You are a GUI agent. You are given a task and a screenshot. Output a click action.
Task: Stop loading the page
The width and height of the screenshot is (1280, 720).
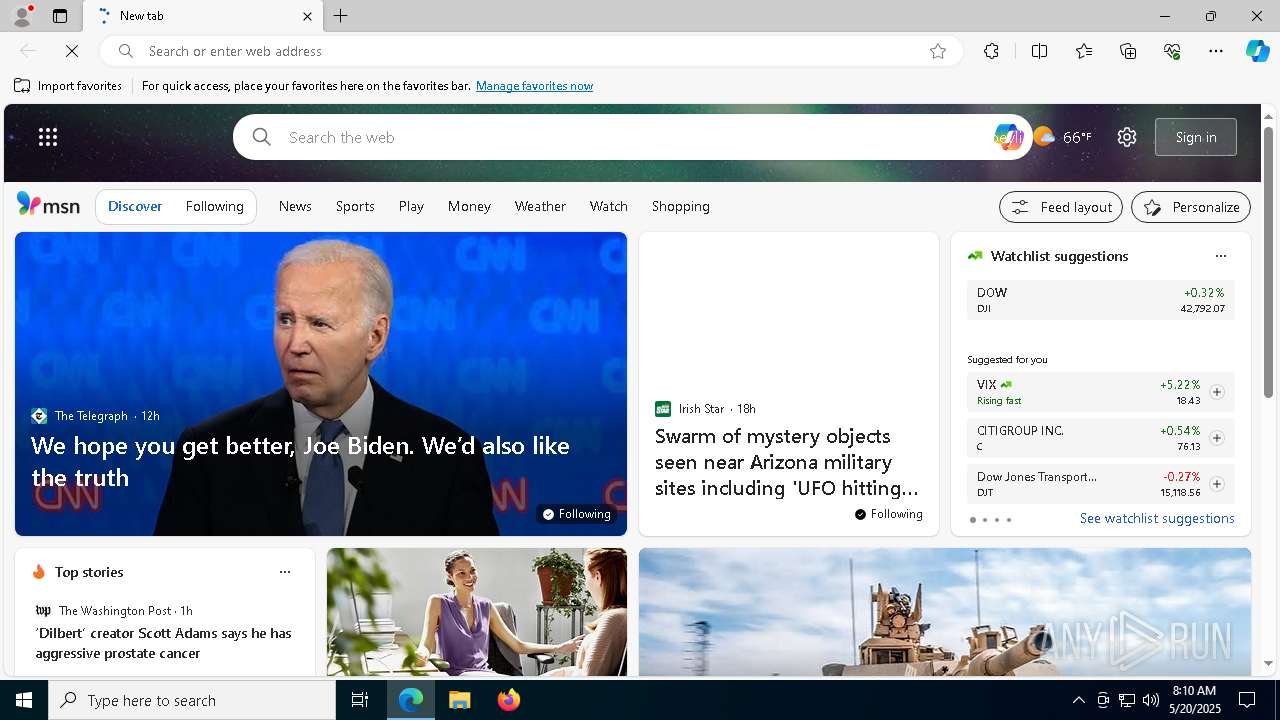pos(72,51)
